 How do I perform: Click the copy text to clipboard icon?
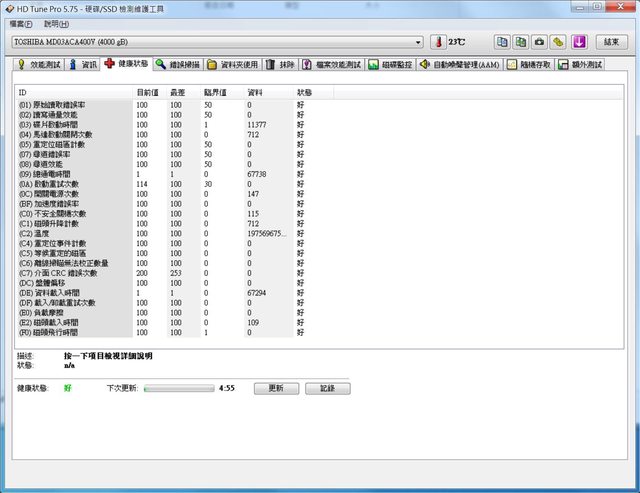(x=503, y=42)
